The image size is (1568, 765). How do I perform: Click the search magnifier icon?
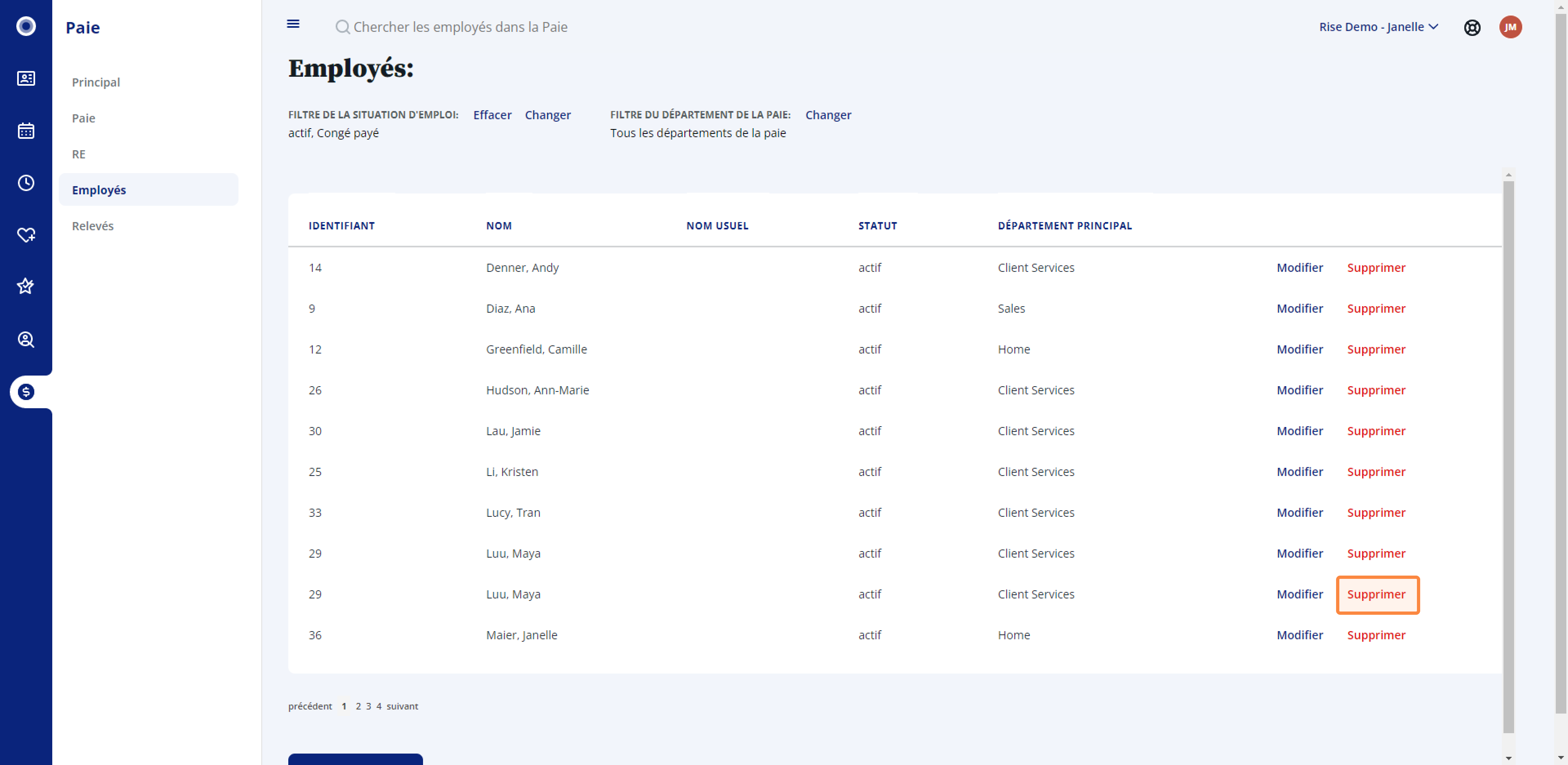(343, 27)
